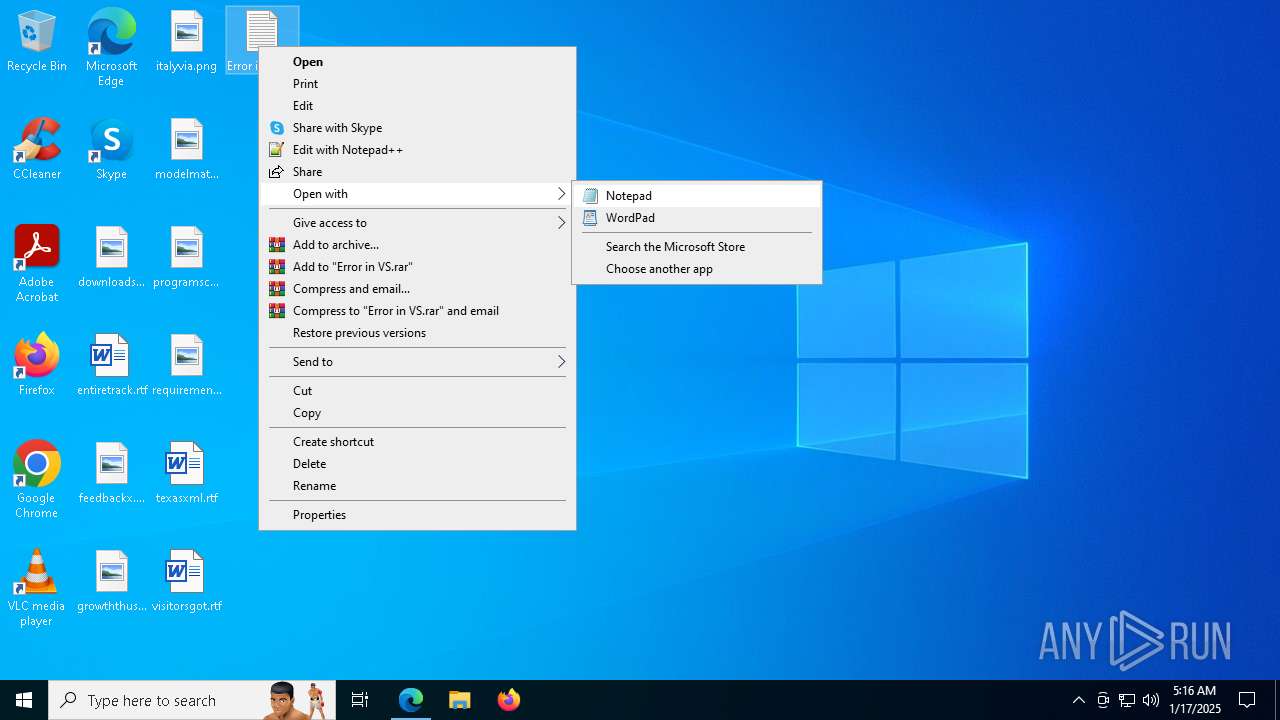Select the Firefox desktop shortcut
The width and height of the screenshot is (1280, 720).
coord(37,366)
